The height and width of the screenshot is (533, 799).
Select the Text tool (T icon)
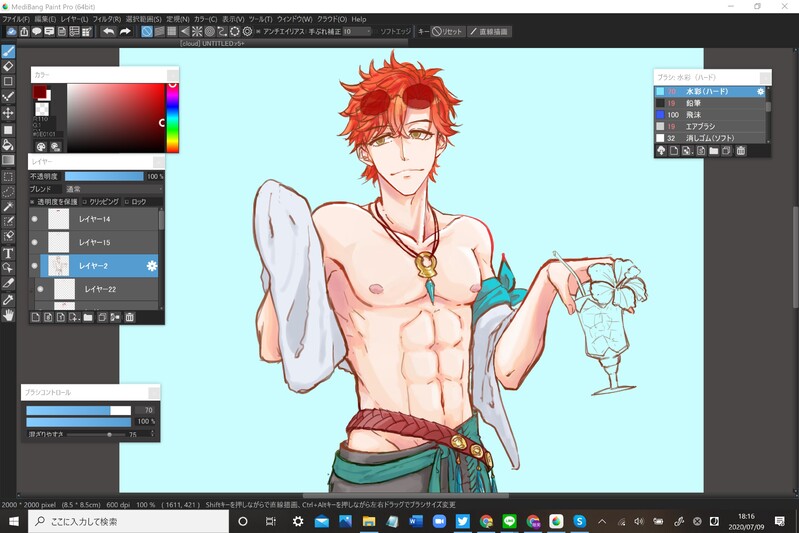[x=8, y=253]
